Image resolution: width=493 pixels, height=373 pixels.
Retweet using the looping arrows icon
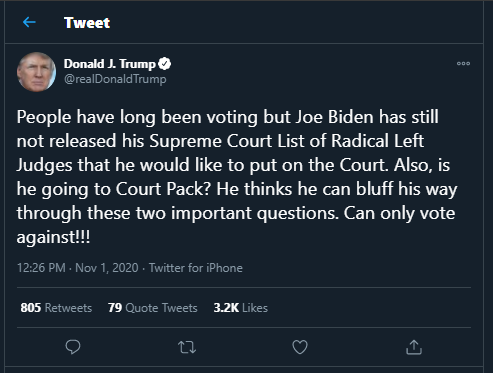(x=187, y=347)
